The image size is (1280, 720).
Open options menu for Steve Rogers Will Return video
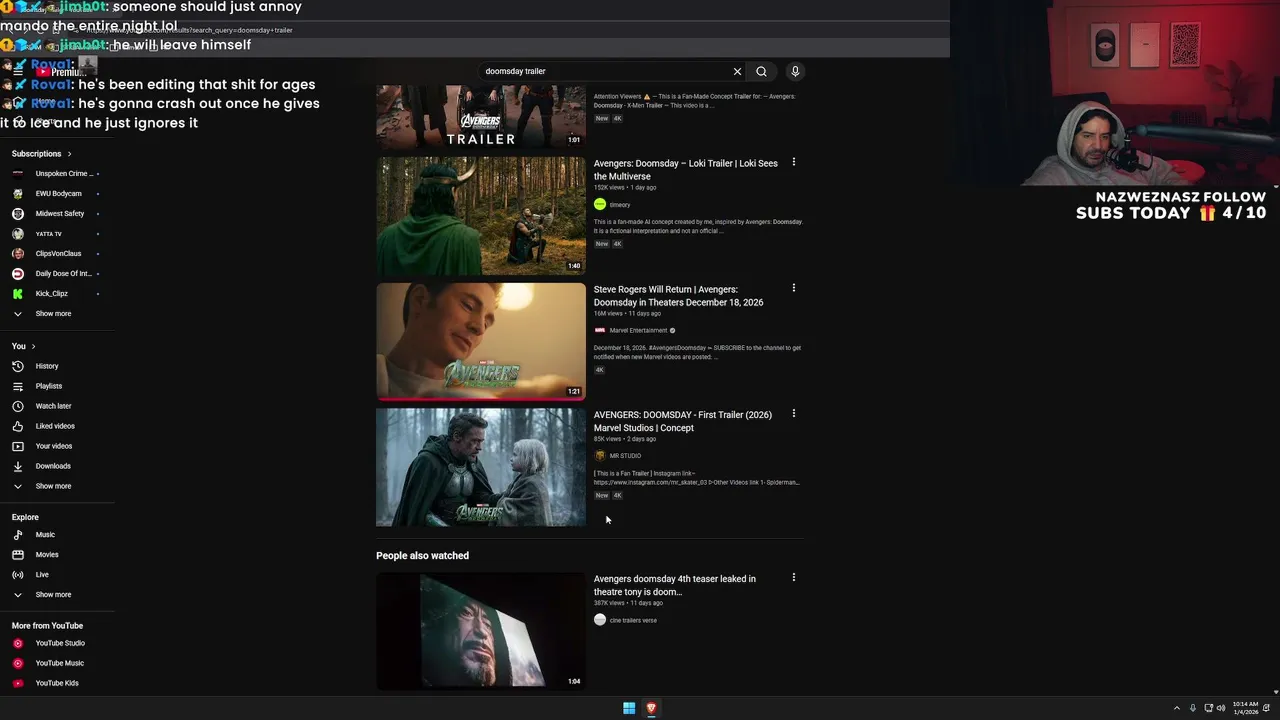tap(794, 288)
